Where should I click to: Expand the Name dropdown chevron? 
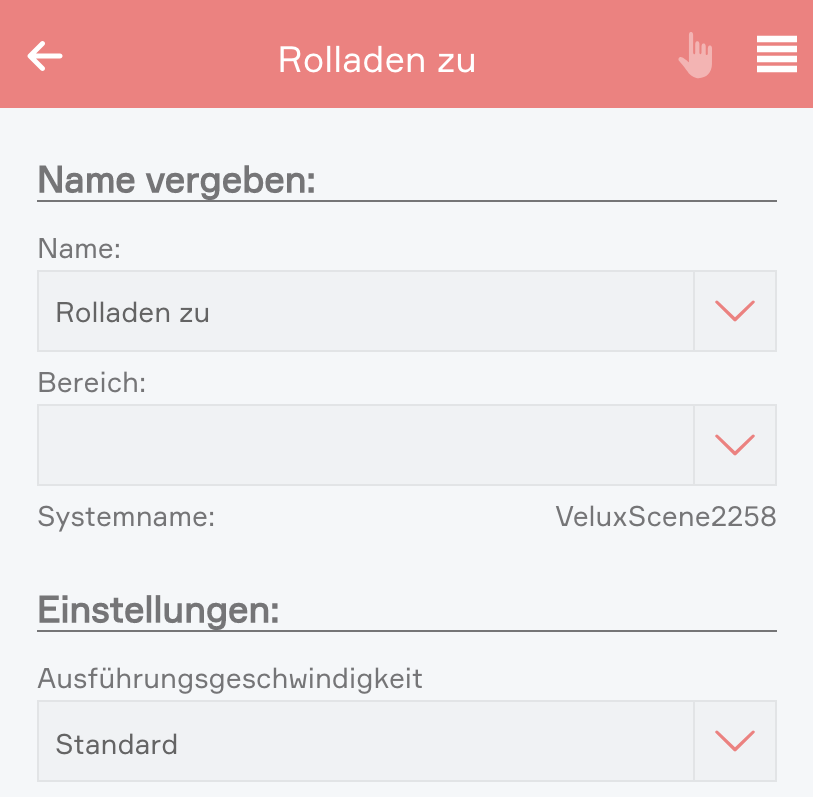[x=735, y=311]
